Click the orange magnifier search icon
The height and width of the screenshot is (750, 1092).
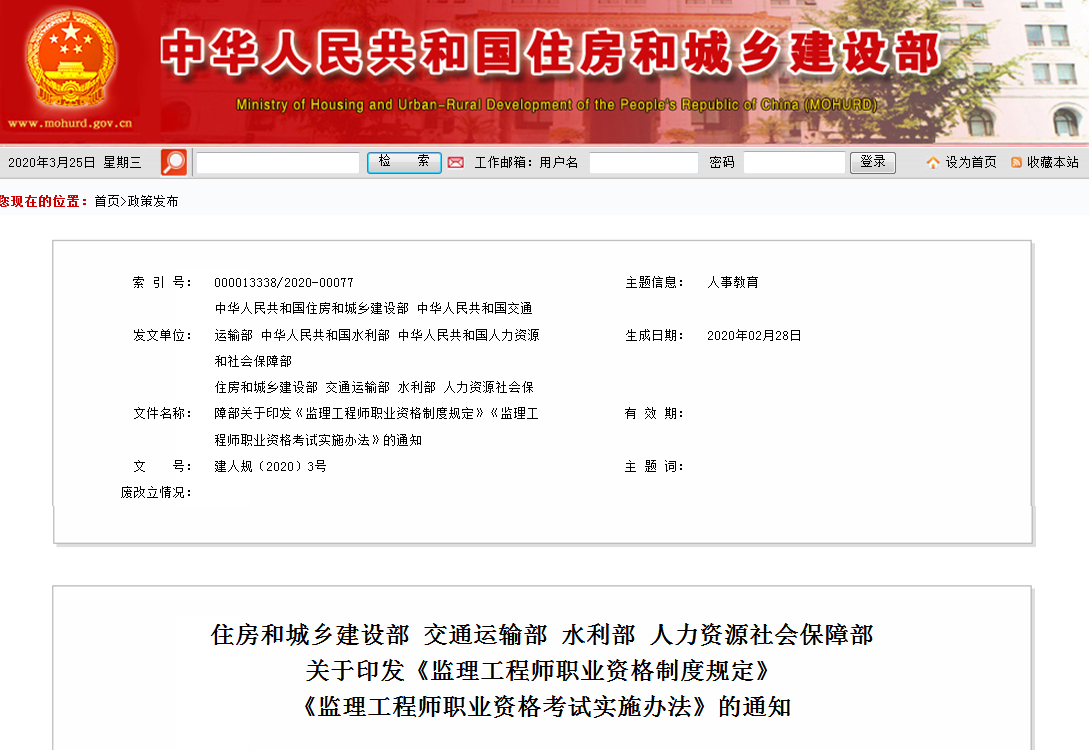tap(174, 162)
